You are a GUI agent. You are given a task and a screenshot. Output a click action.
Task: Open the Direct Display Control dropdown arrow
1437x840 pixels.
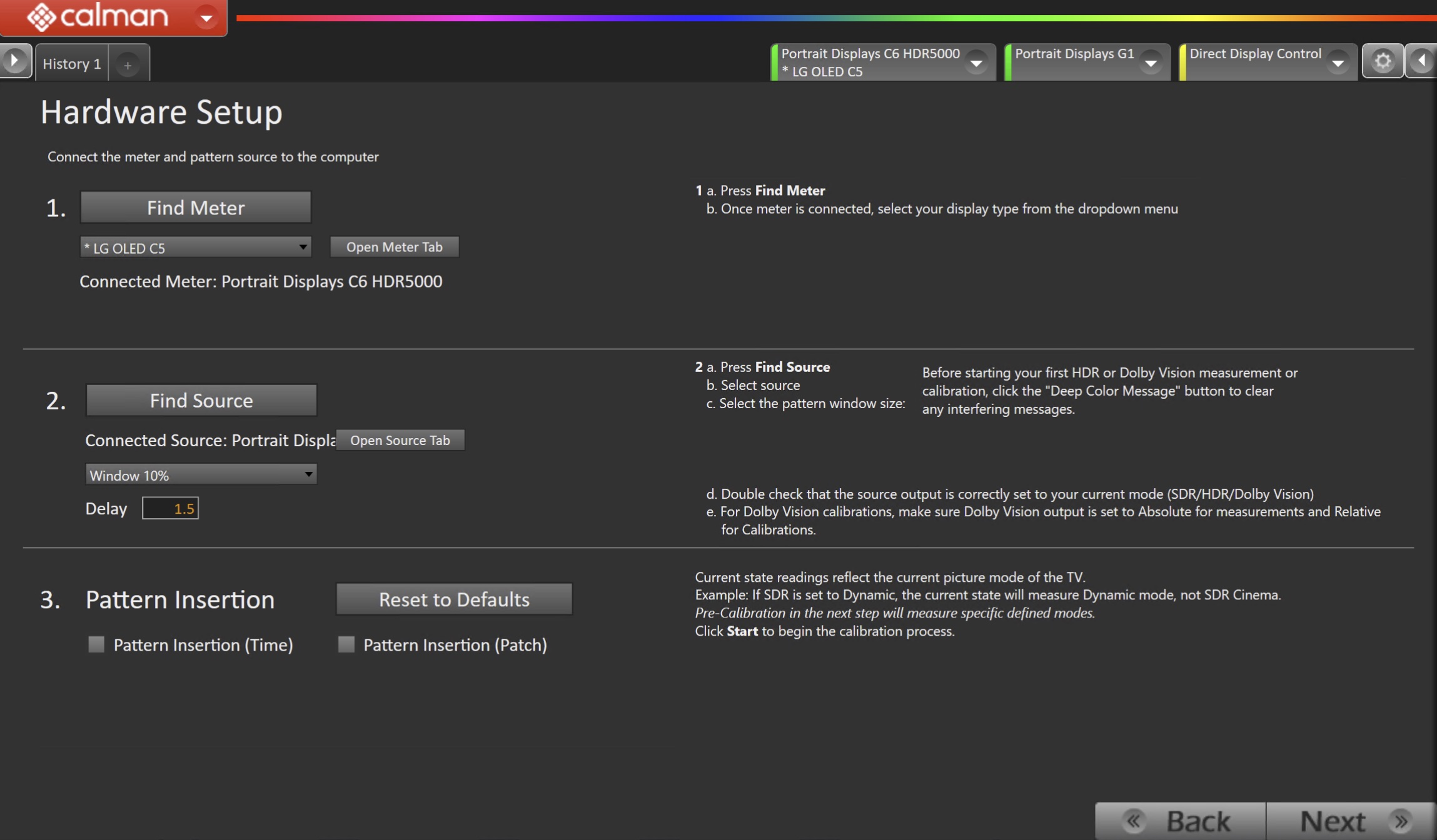pos(1338,62)
